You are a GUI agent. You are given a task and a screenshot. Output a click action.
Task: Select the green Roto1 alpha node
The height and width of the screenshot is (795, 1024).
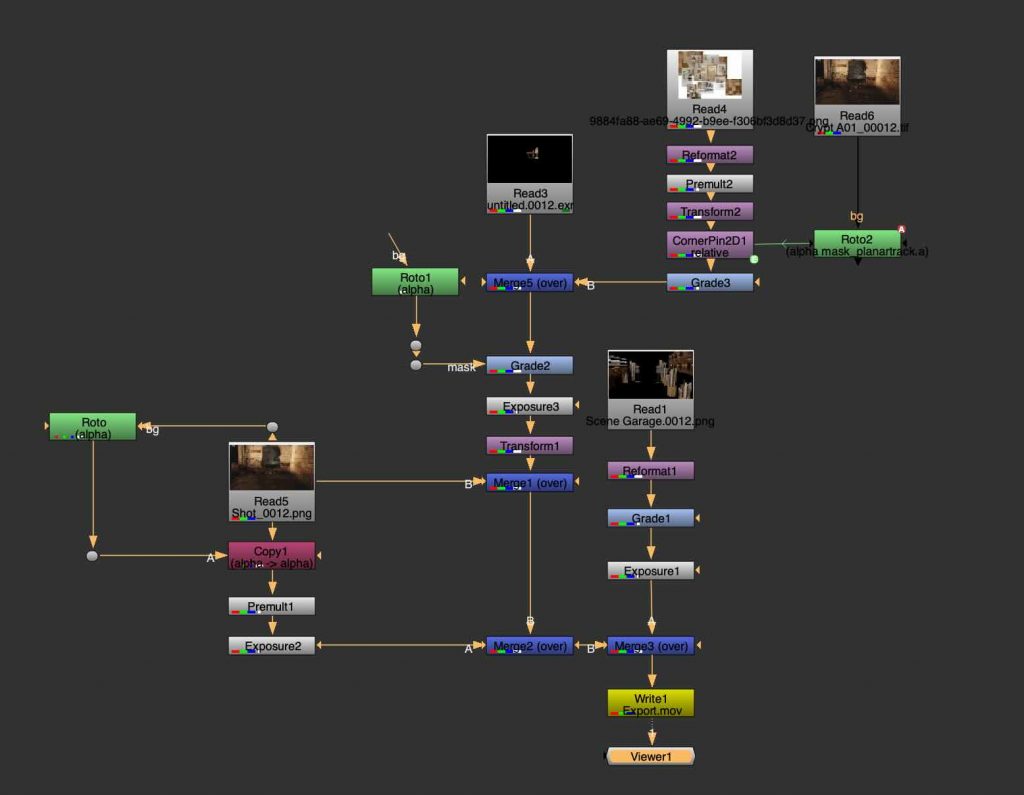tap(415, 282)
